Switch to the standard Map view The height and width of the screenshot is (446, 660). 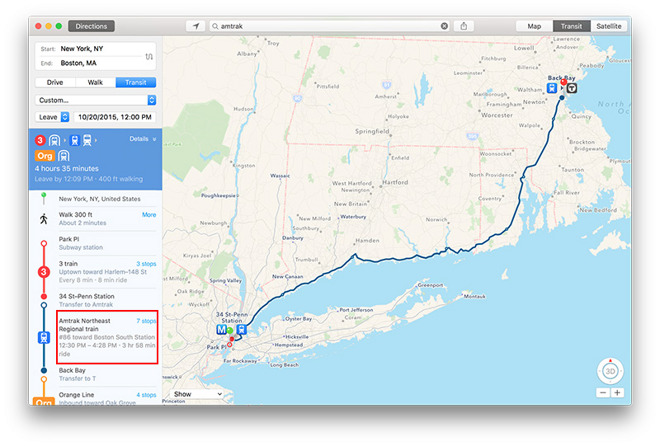[534, 26]
